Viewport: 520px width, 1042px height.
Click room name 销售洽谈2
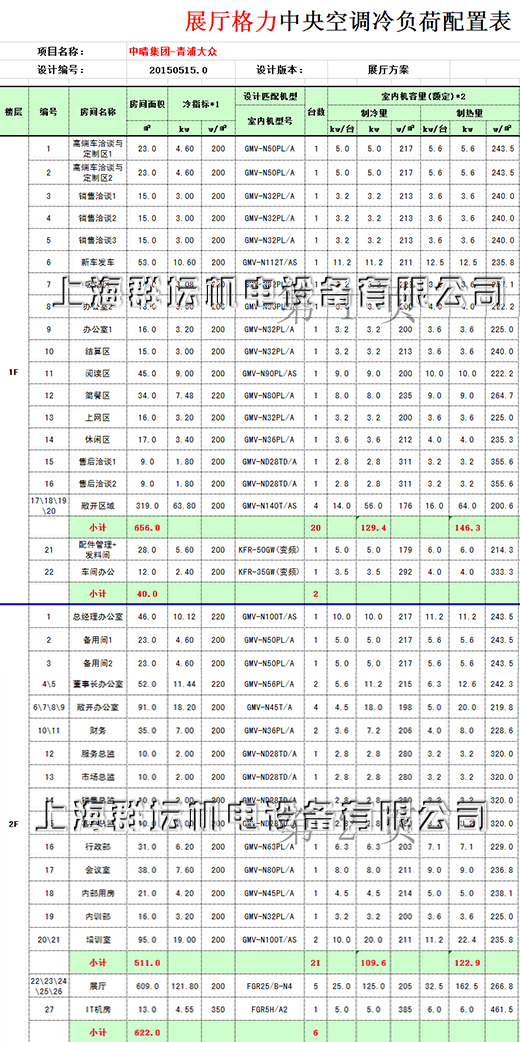[x=97, y=218]
